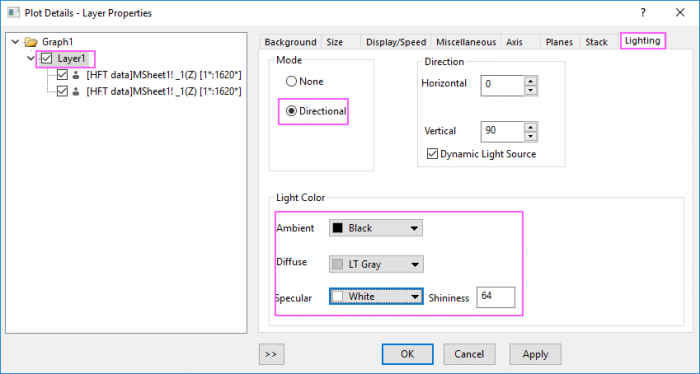Switch to the Miscellaneous tab
700x374 pixels.
466,42
